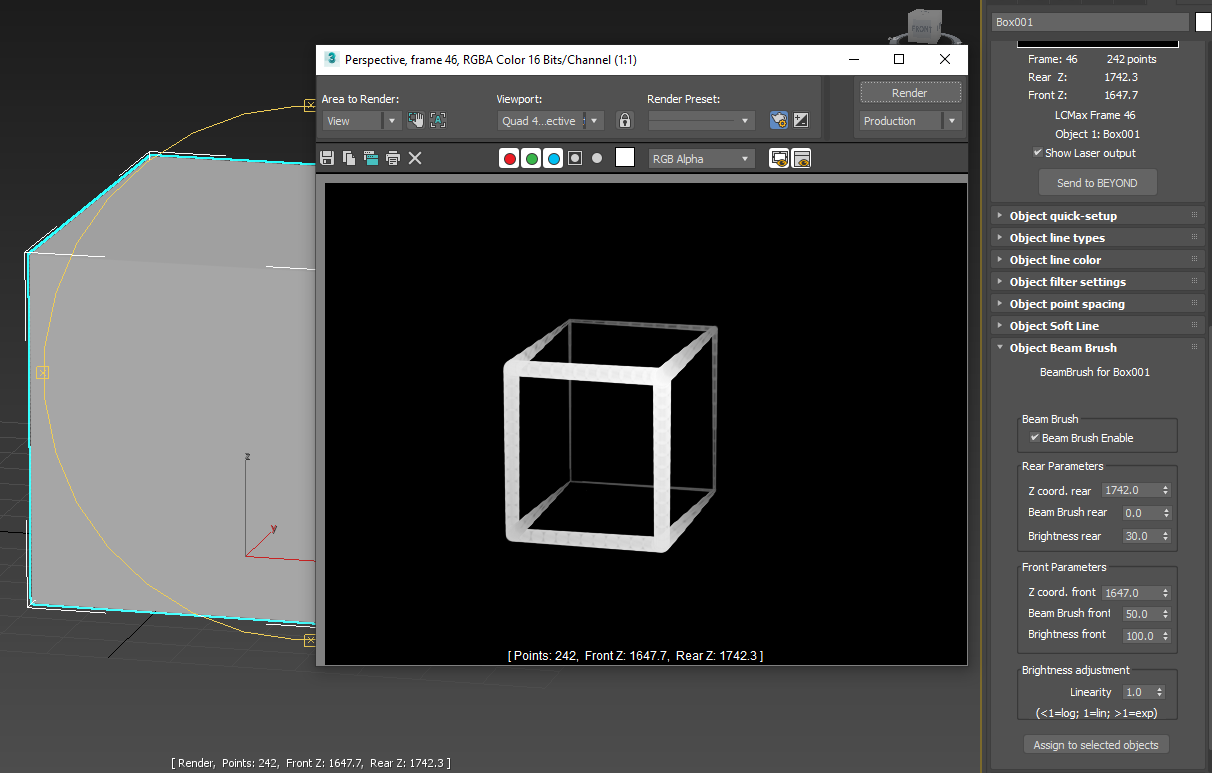The image size is (1212, 773).
Task: Clear the rendered image with X icon
Action: tap(415, 158)
